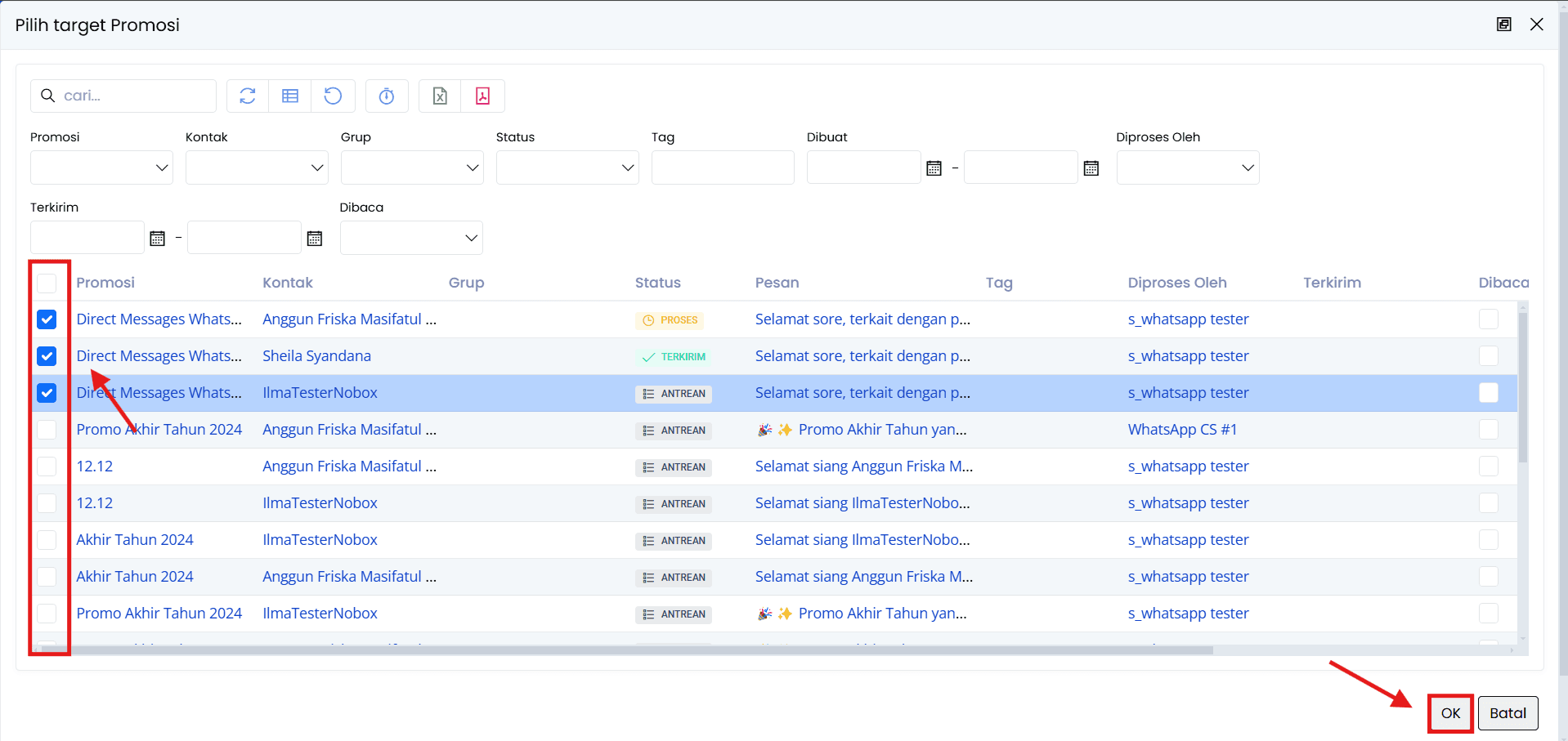Export the list to Excel
The width and height of the screenshot is (1568, 741).
coord(440,96)
